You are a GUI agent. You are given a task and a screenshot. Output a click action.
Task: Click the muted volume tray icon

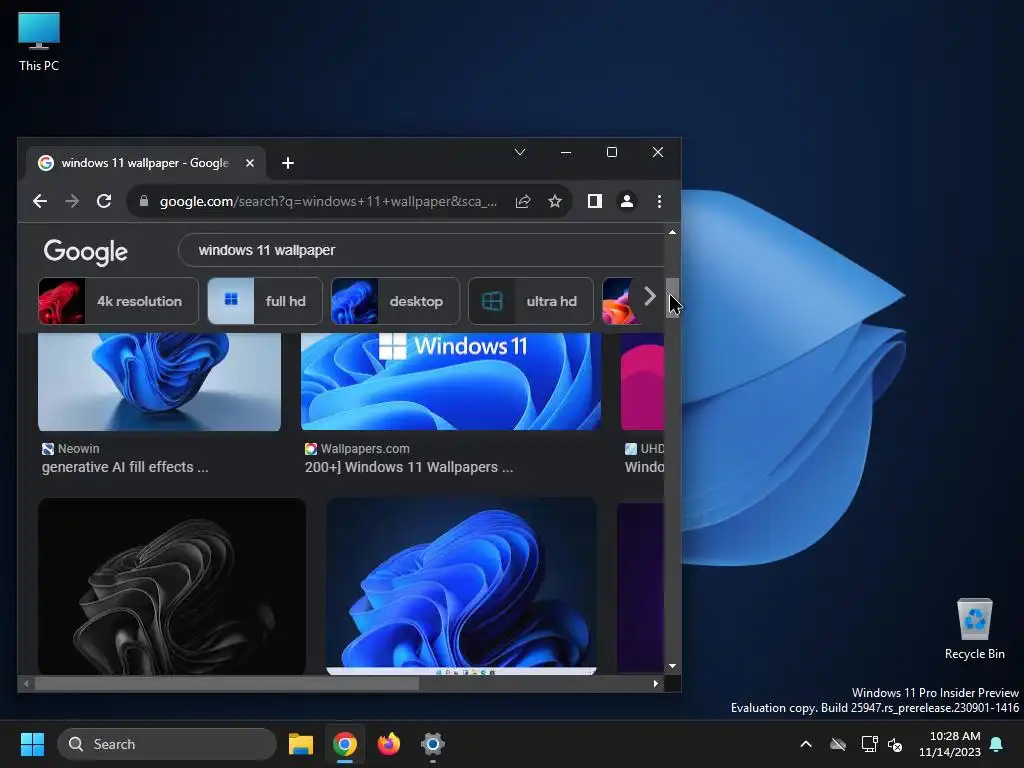(895, 744)
